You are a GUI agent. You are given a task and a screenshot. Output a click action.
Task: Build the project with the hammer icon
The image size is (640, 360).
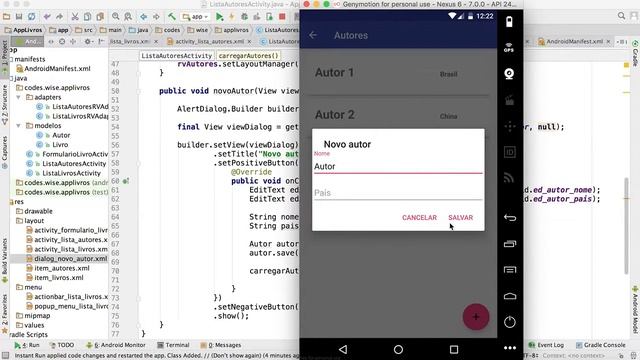(x=172, y=17)
